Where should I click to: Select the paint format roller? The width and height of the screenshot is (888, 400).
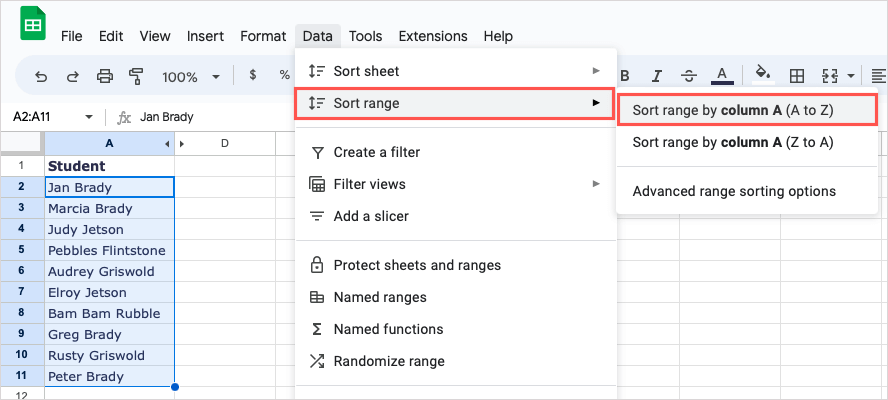click(136, 76)
